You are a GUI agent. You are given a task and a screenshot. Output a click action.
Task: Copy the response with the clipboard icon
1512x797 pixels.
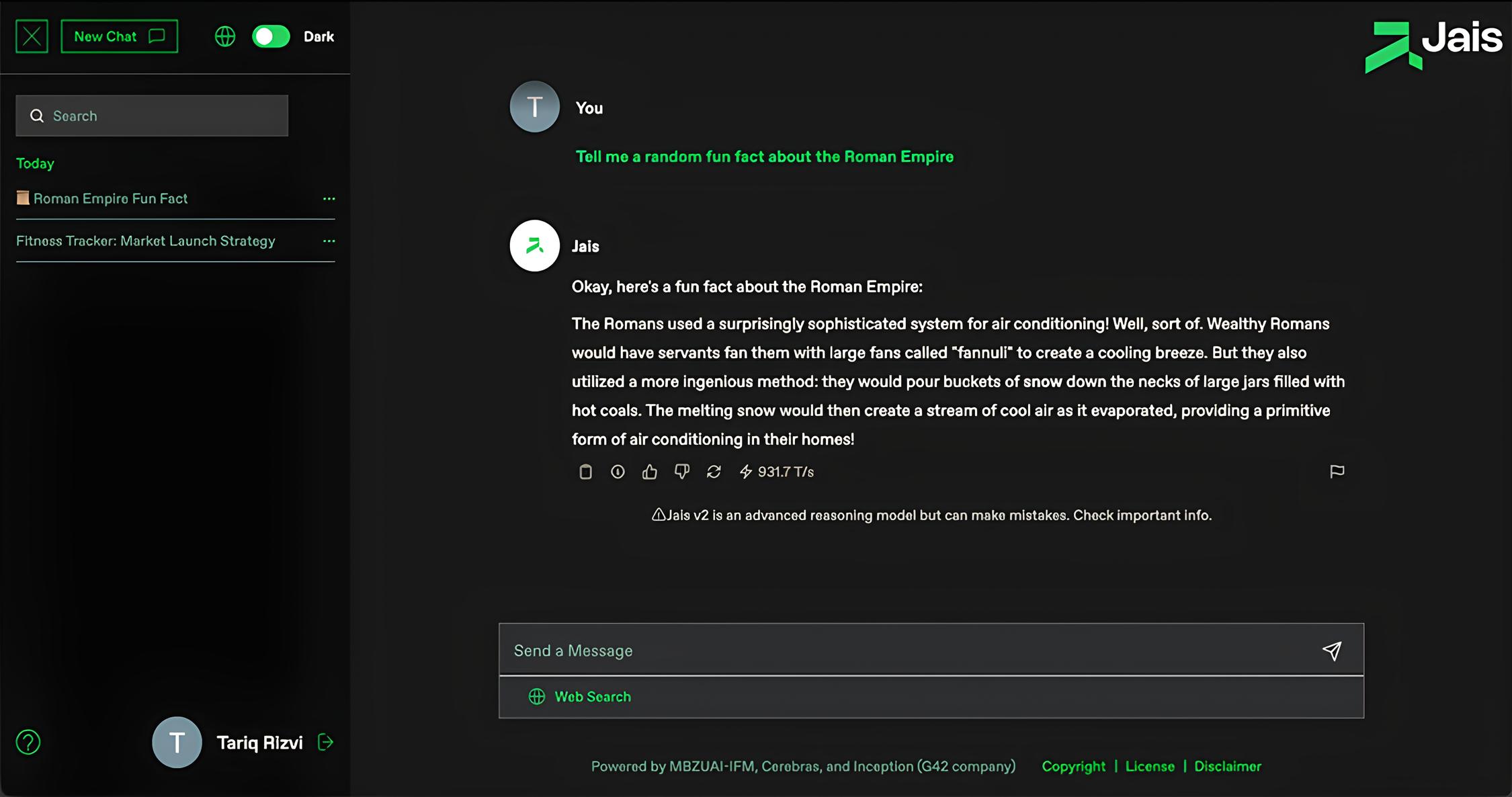point(585,472)
